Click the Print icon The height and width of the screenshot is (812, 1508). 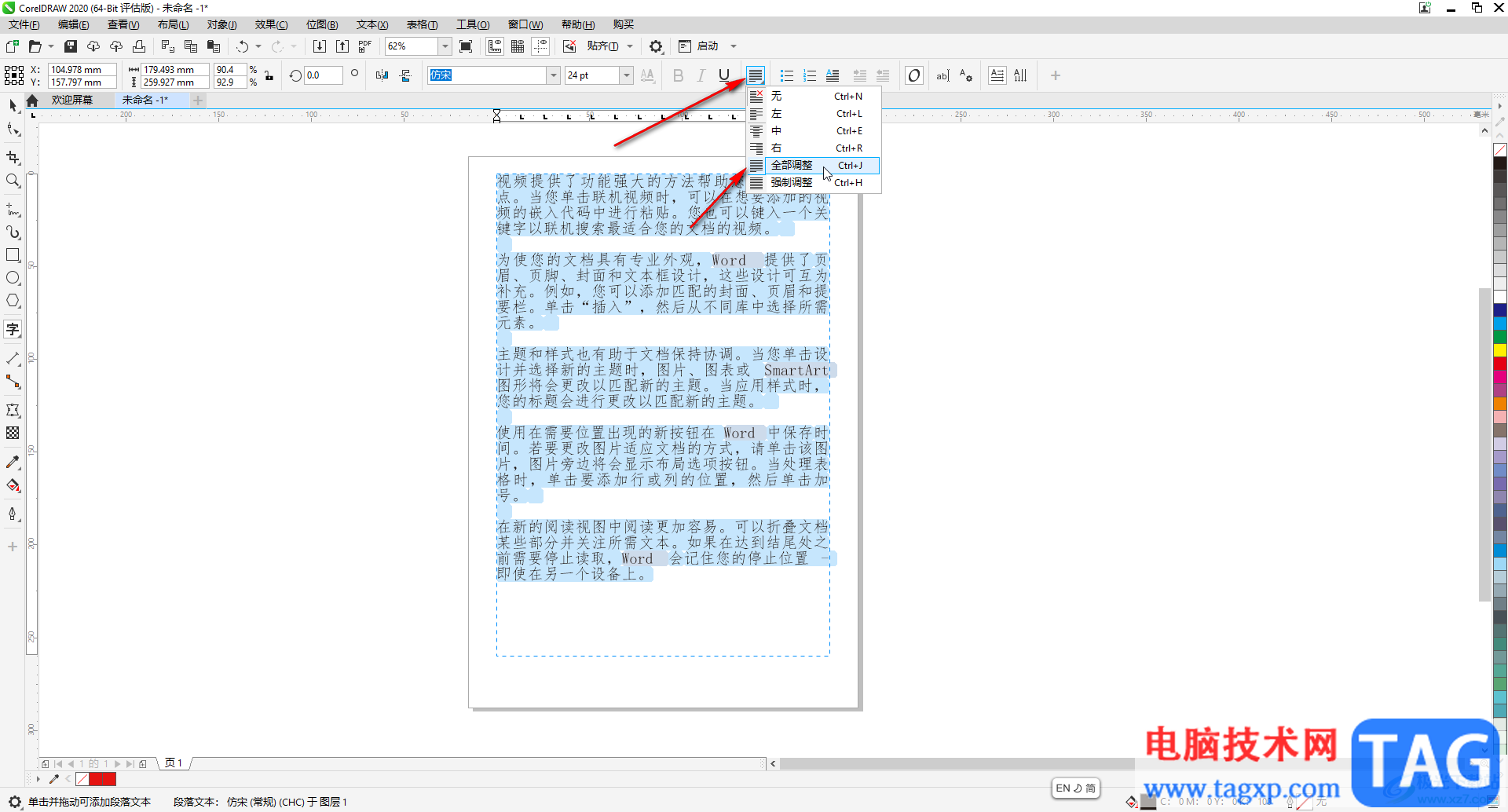tap(139, 46)
